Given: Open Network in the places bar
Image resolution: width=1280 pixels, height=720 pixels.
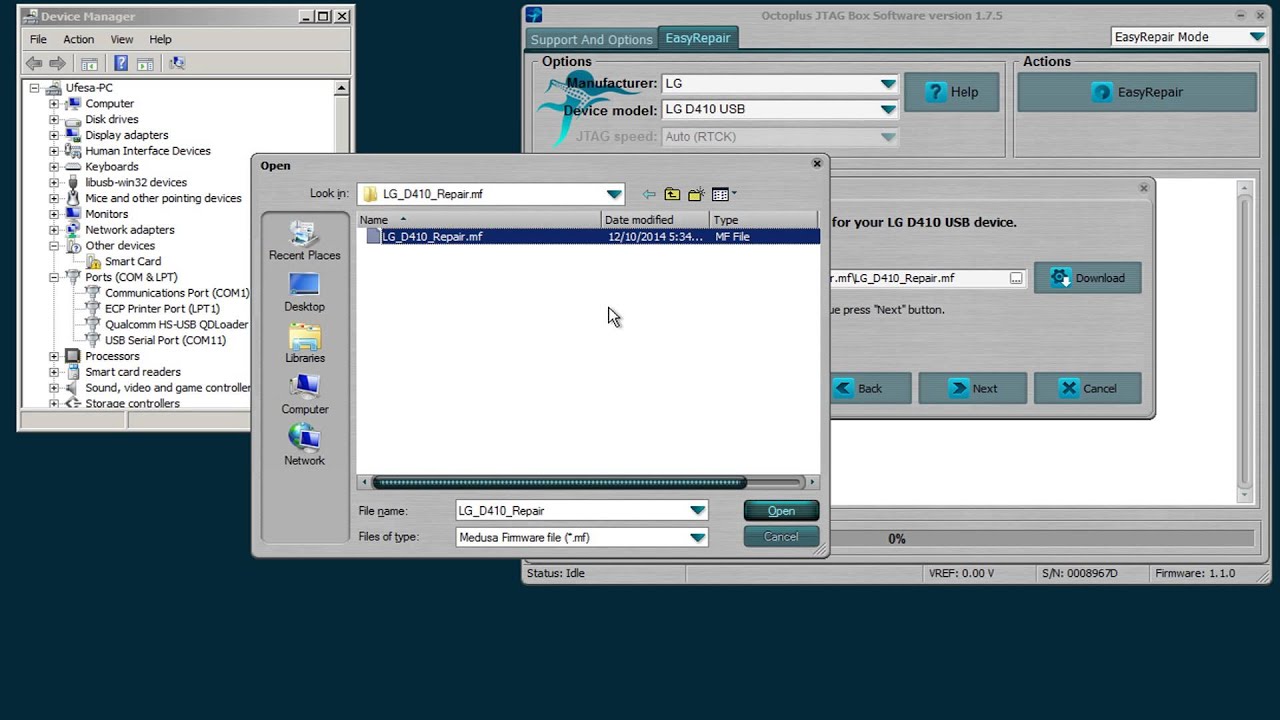Looking at the screenshot, I should (304, 446).
